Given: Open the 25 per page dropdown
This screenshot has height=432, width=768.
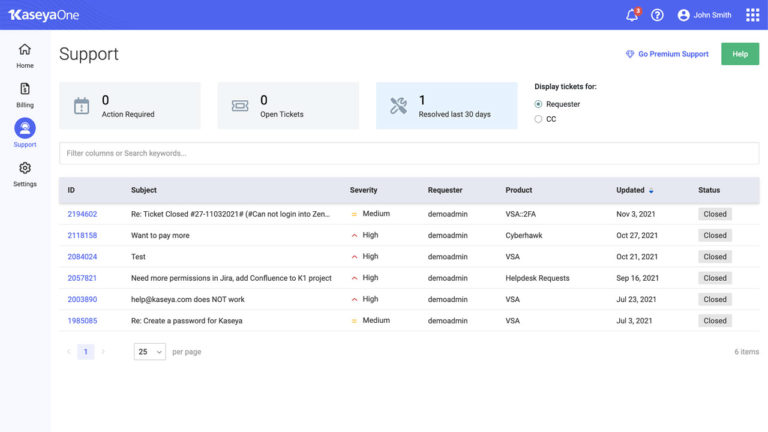Looking at the screenshot, I should point(149,351).
